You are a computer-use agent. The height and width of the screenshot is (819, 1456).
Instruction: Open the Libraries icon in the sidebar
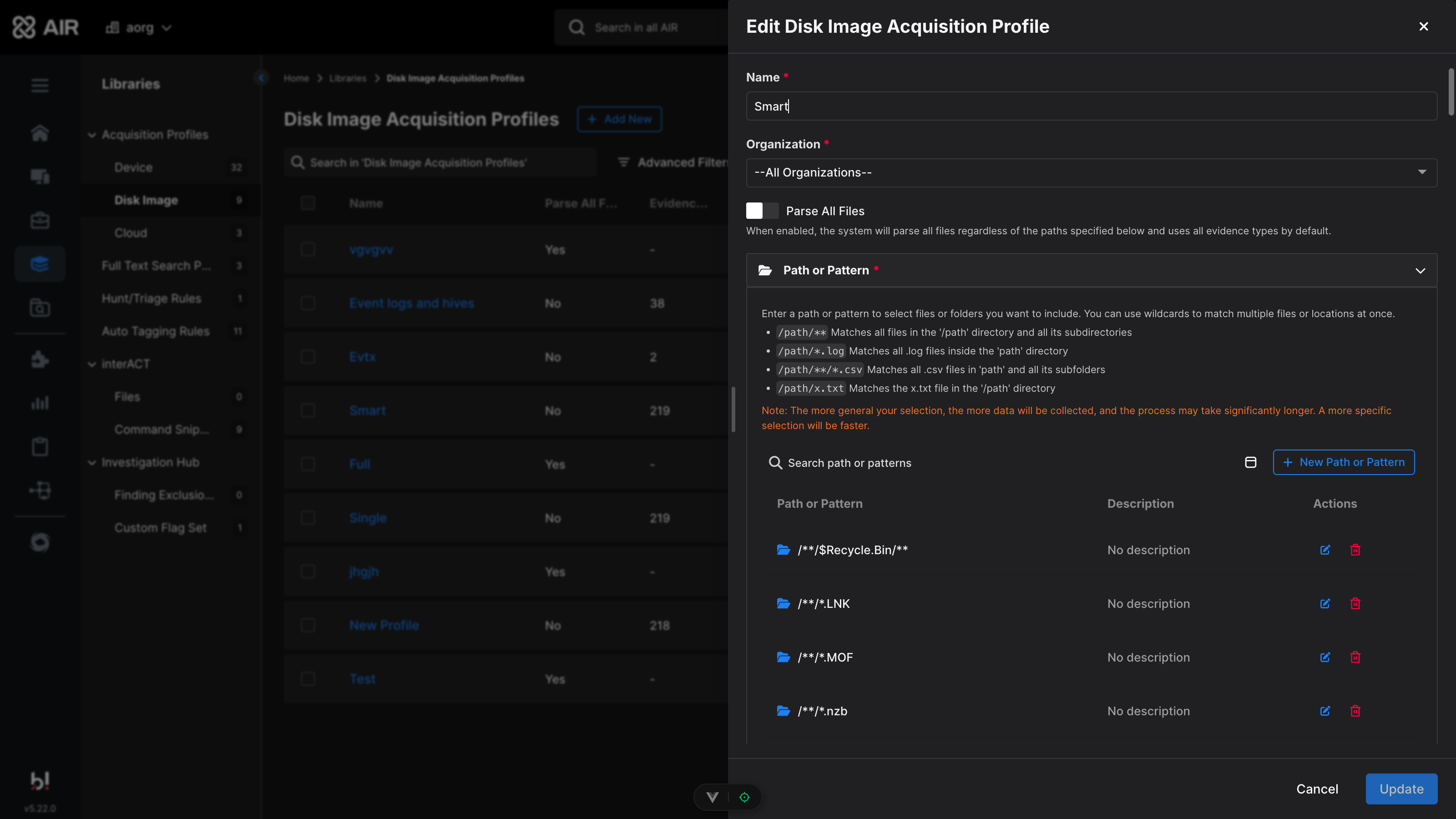pyautogui.click(x=40, y=264)
